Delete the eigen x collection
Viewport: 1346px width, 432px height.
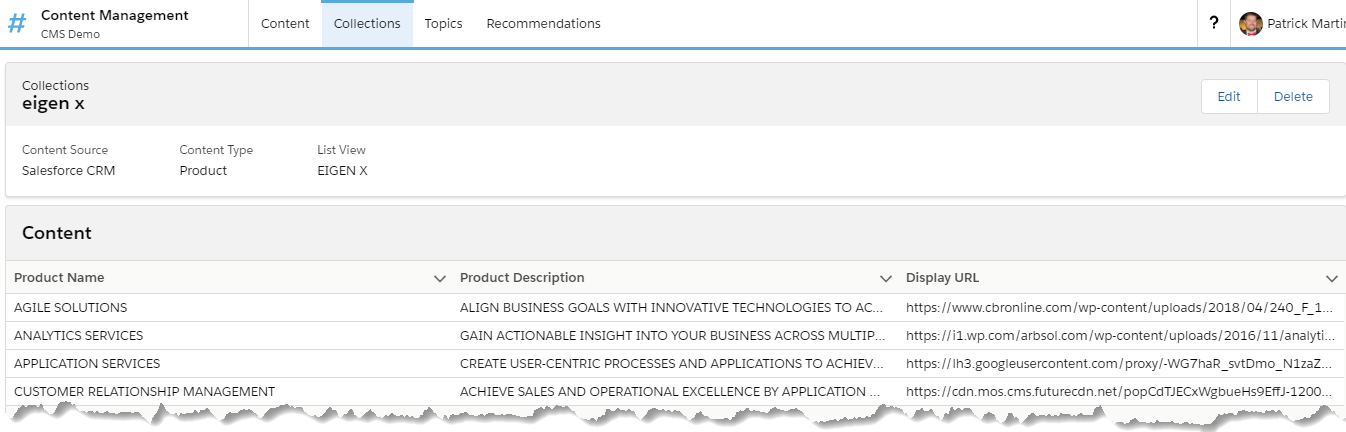click(1293, 97)
